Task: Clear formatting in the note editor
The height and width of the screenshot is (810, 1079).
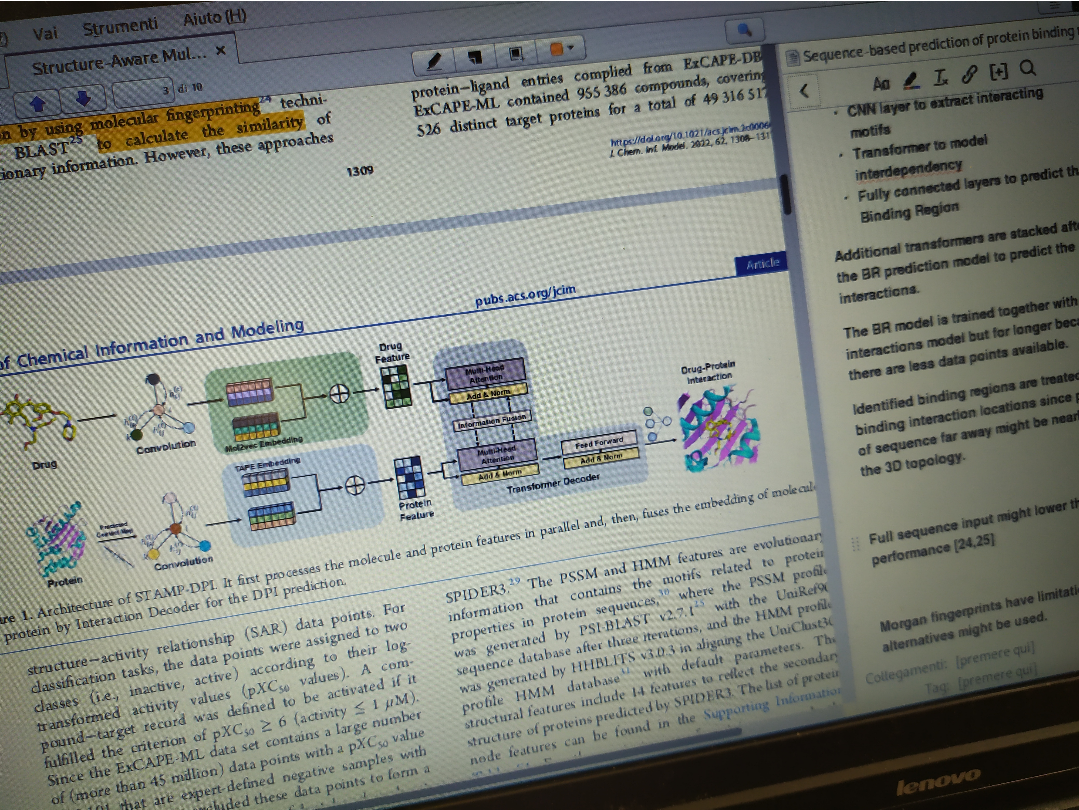Action: coord(940,76)
